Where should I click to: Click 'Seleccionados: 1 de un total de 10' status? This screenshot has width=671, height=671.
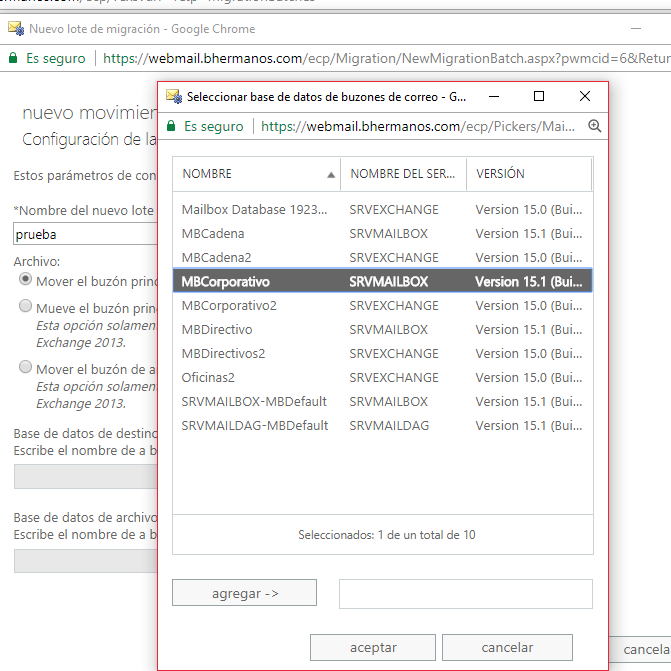click(386, 534)
